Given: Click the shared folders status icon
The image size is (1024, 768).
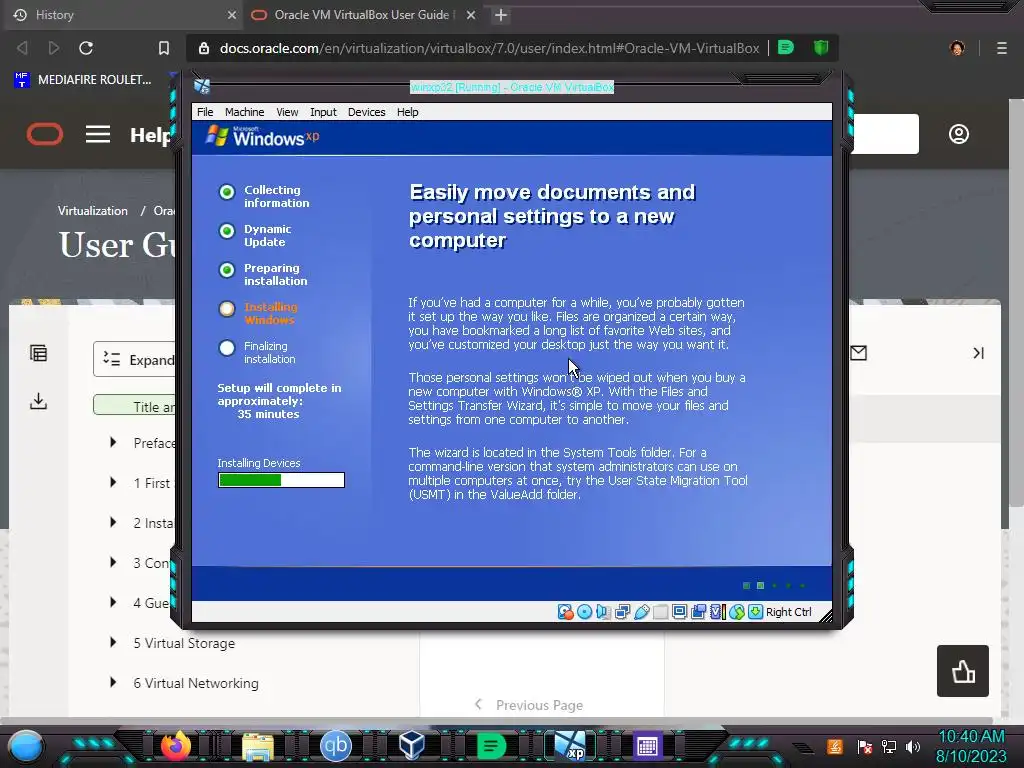Looking at the screenshot, I should point(660,612).
